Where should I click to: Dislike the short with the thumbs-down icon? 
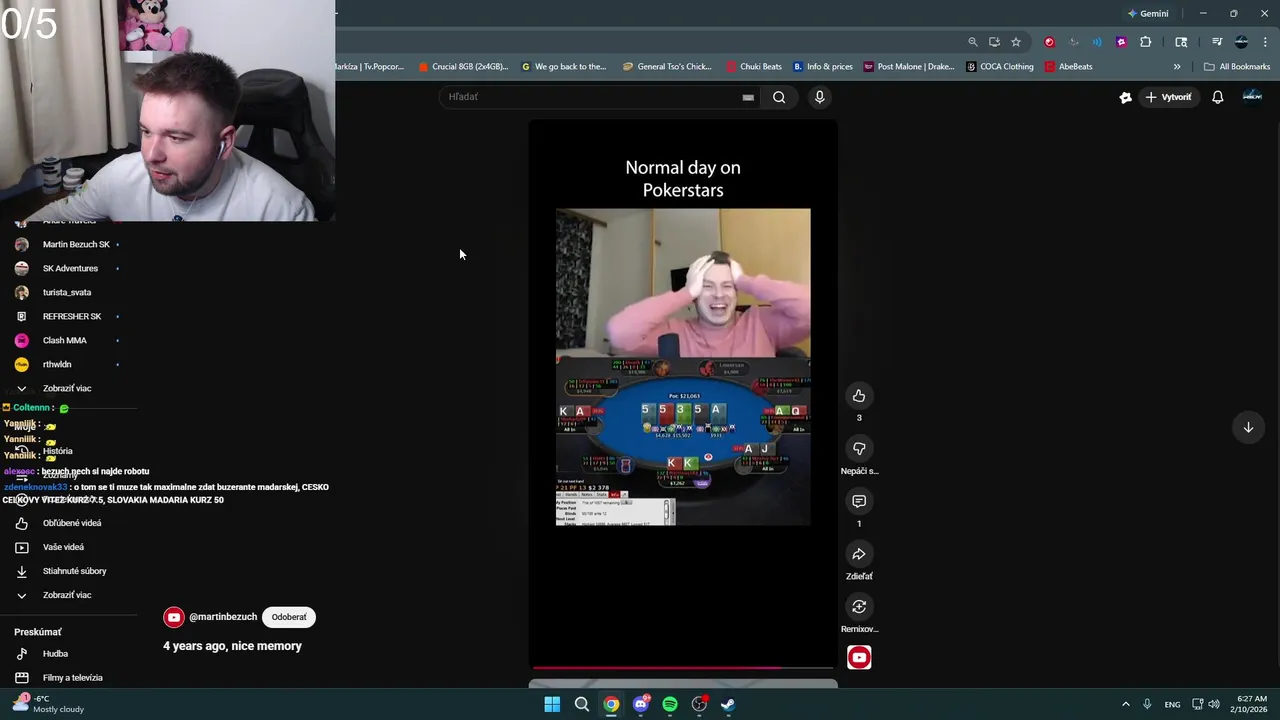click(x=859, y=449)
